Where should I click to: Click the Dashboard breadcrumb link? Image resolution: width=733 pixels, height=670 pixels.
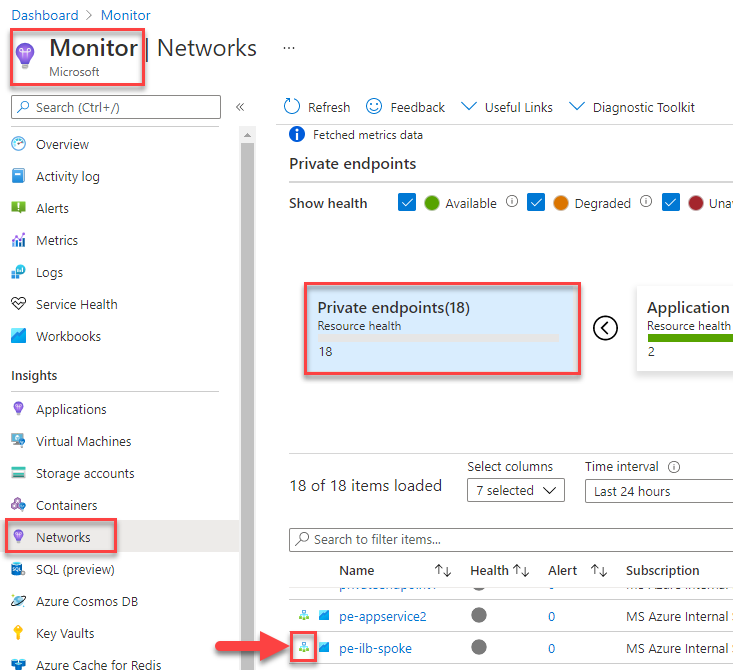tap(45, 15)
